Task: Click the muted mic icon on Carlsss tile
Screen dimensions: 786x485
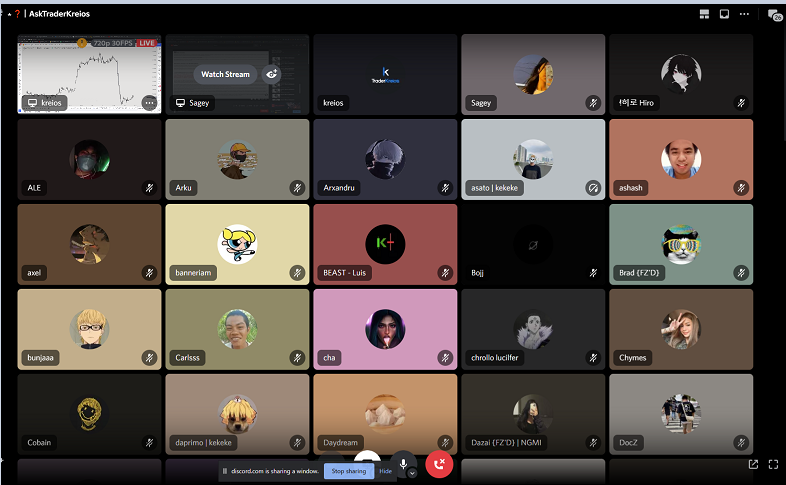Action: pyautogui.click(x=297, y=358)
